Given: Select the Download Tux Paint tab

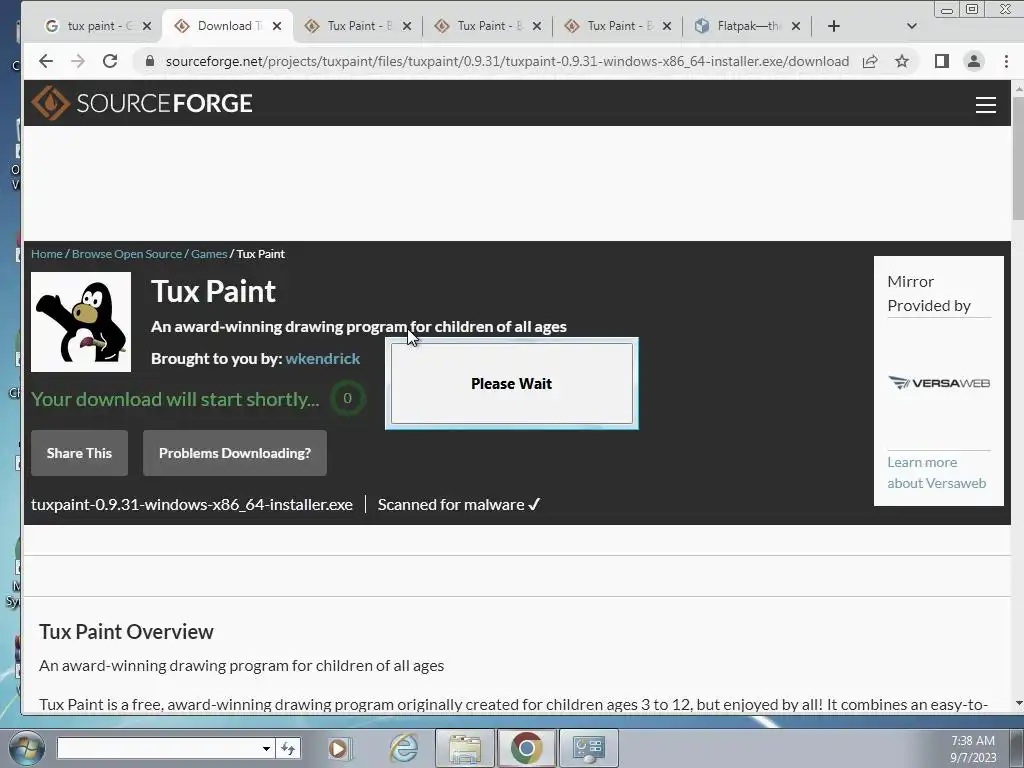Looking at the screenshot, I should (228, 26).
